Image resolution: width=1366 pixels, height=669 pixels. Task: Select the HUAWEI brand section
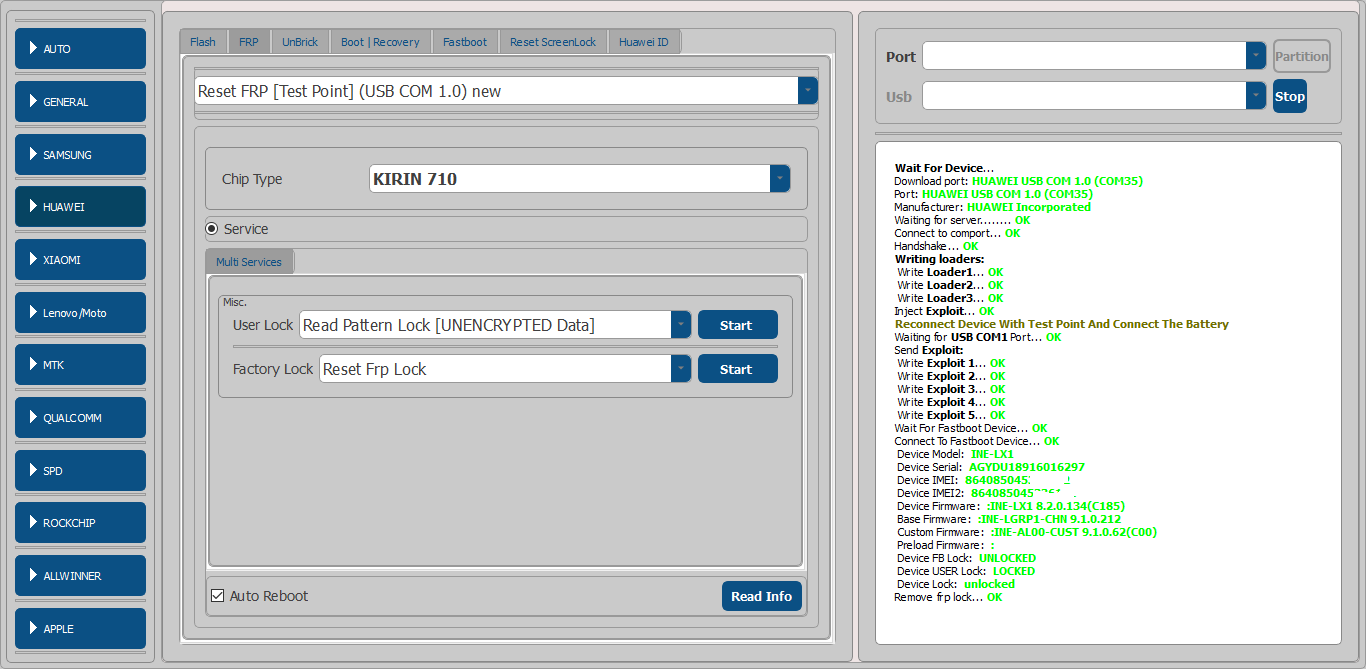click(x=80, y=207)
